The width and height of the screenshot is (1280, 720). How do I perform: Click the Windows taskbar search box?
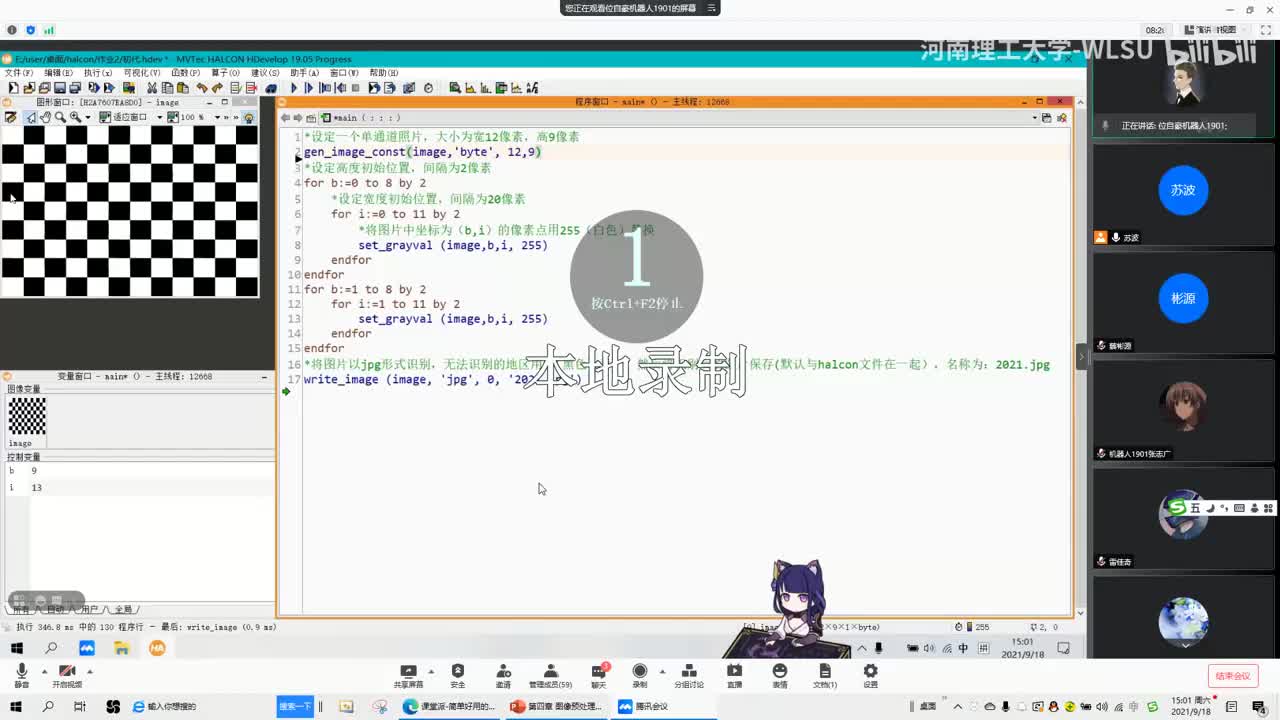(201, 706)
